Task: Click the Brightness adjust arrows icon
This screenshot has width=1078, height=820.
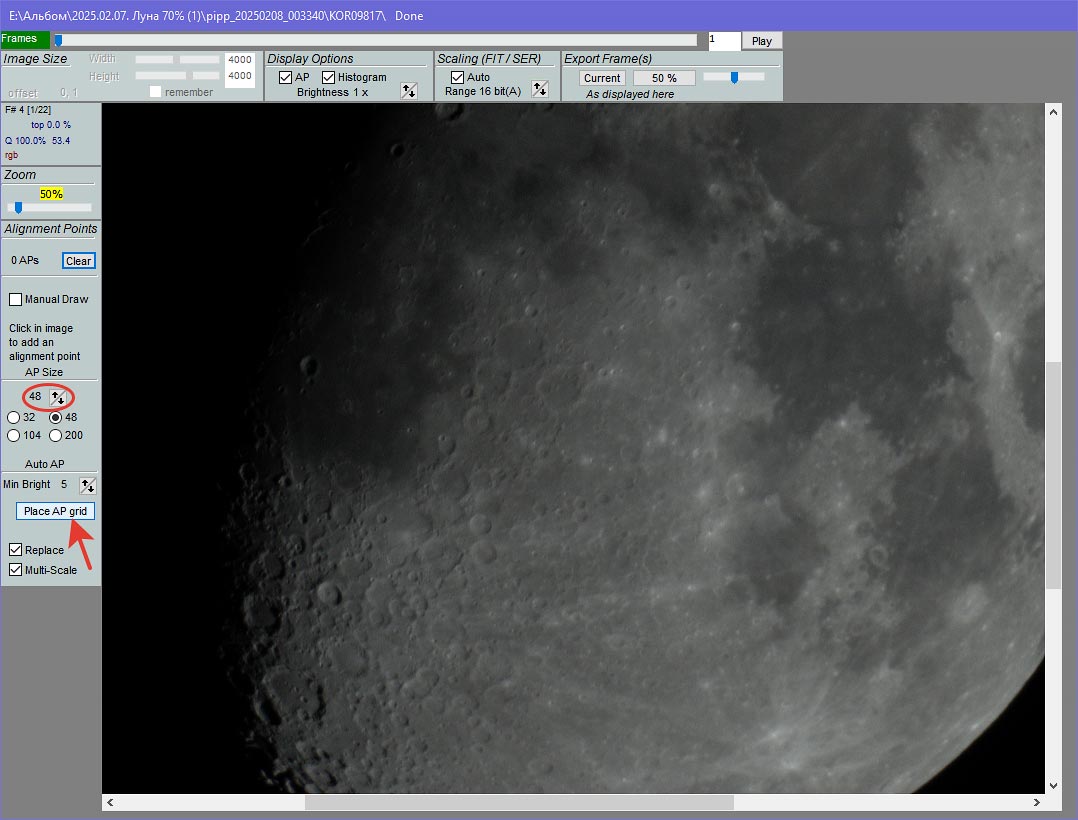Action: [x=408, y=91]
